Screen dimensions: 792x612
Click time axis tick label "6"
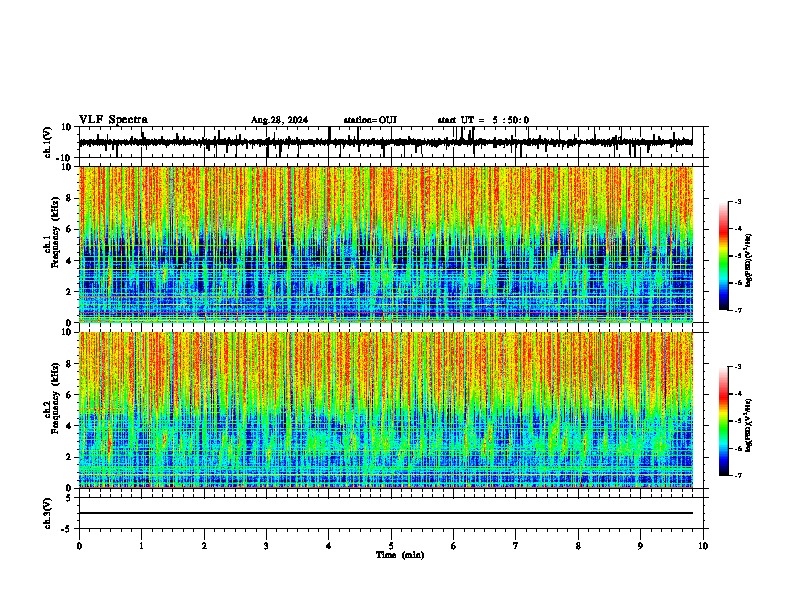tap(454, 546)
